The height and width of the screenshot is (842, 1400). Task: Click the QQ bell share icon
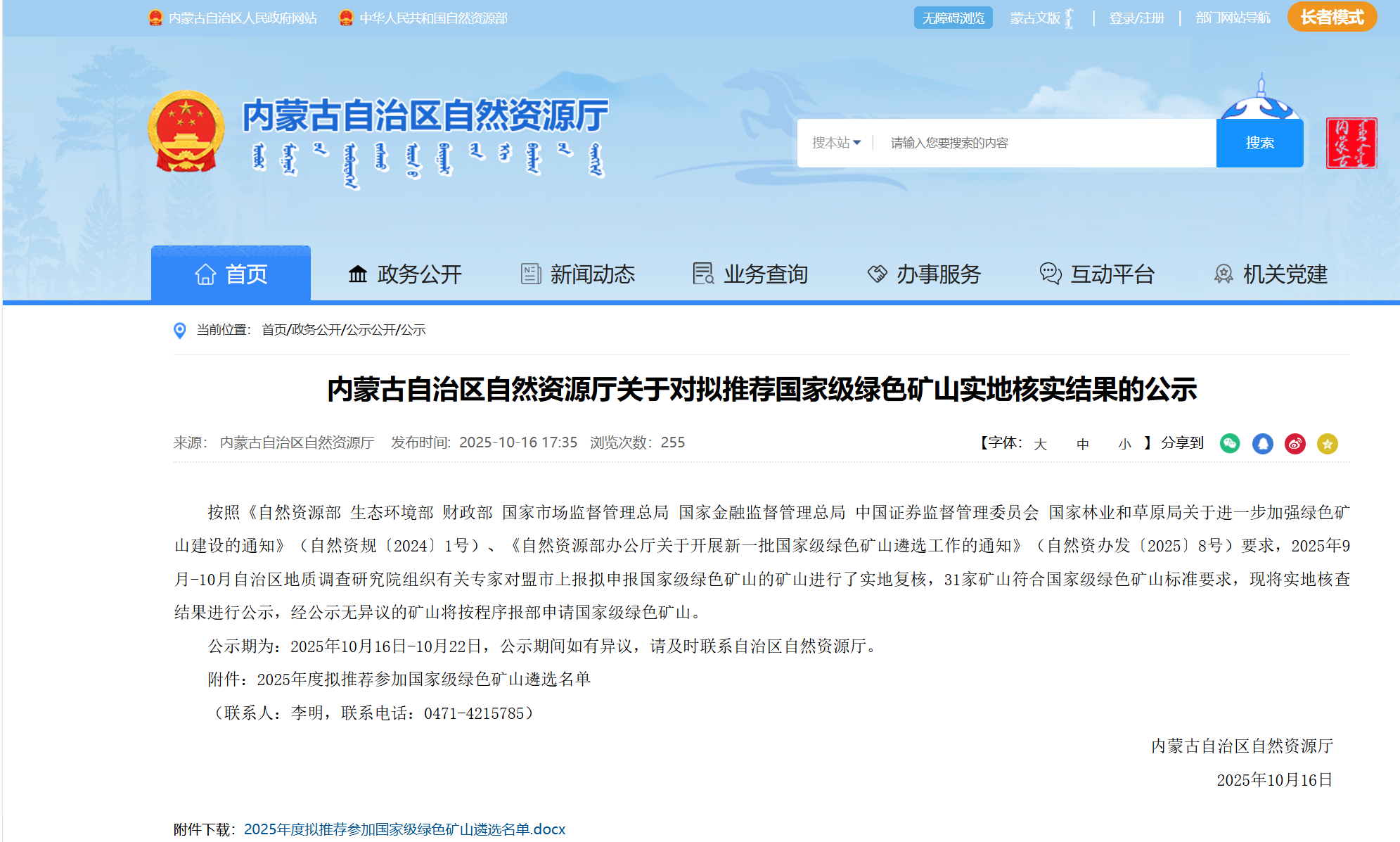[x=1262, y=443]
